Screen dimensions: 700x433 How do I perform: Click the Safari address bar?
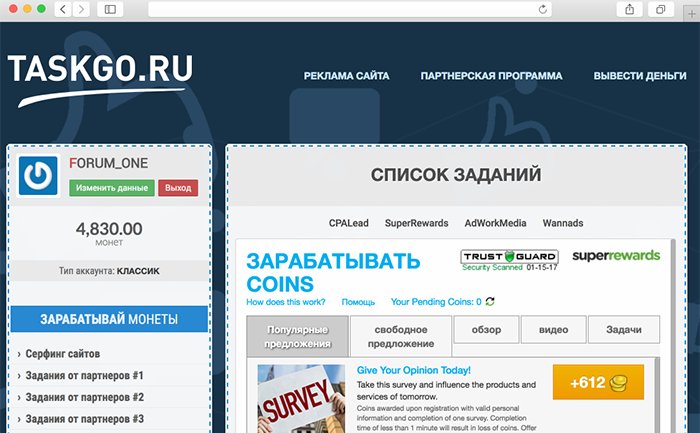click(x=350, y=9)
